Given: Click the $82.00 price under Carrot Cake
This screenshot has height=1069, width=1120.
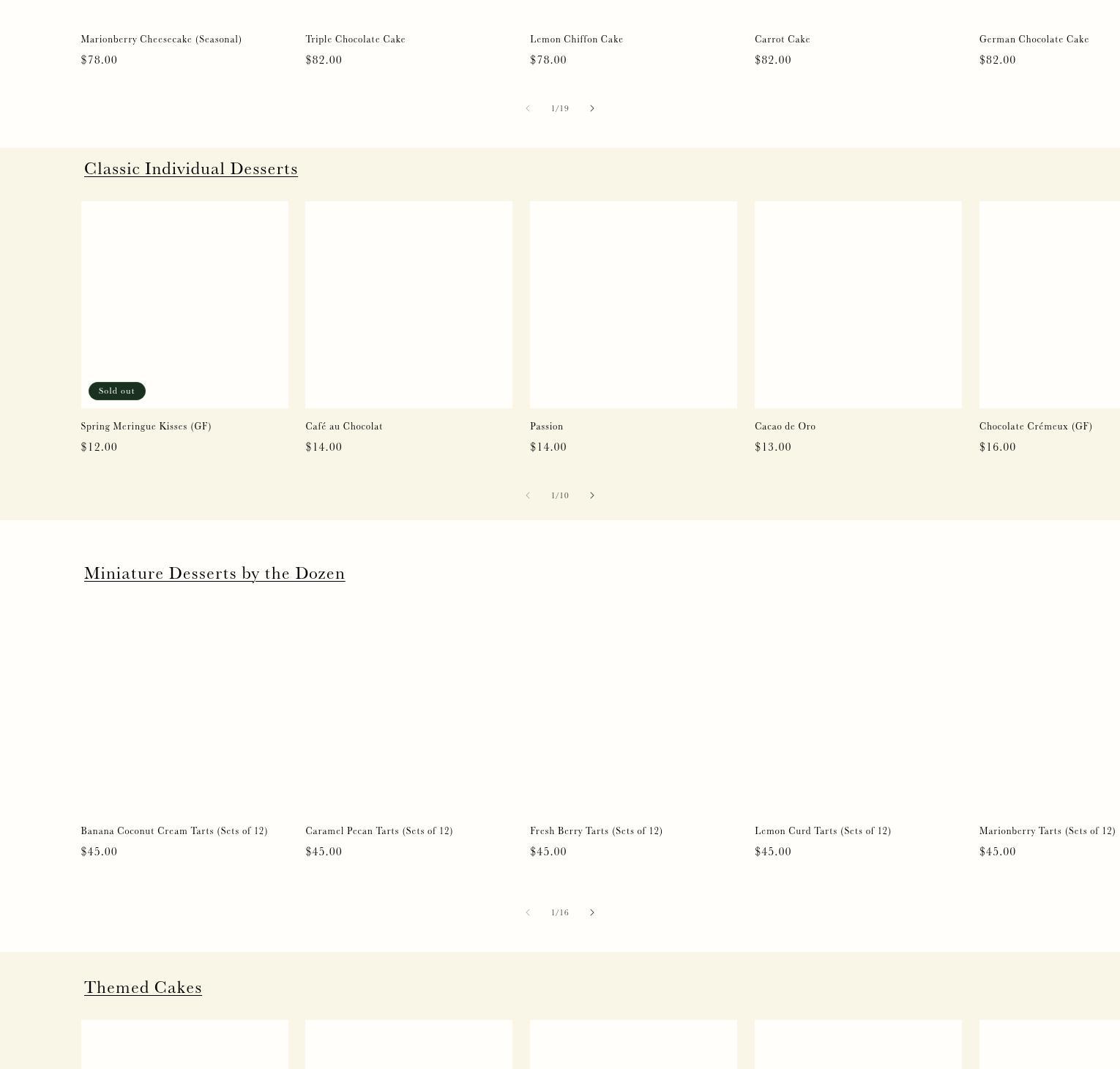Looking at the screenshot, I should (x=773, y=60).
